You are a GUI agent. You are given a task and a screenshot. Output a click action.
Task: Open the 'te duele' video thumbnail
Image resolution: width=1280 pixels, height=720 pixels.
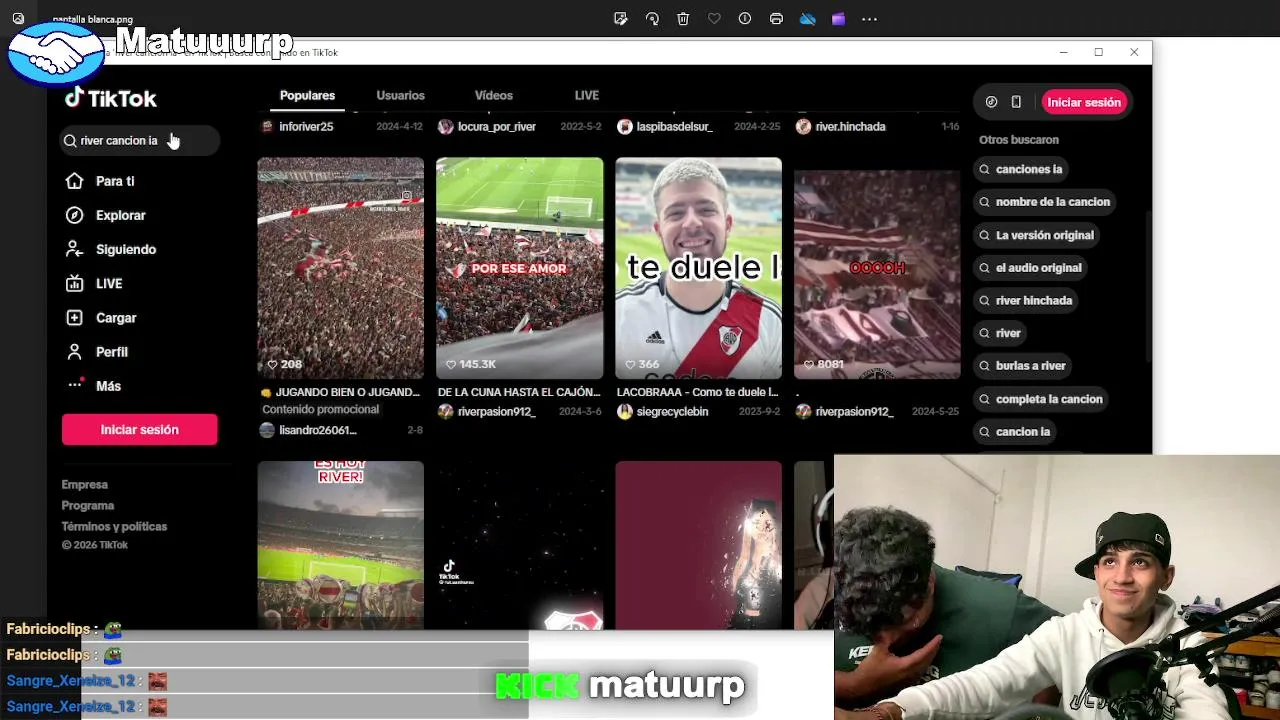pyautogui.click(x=698, y=268)
